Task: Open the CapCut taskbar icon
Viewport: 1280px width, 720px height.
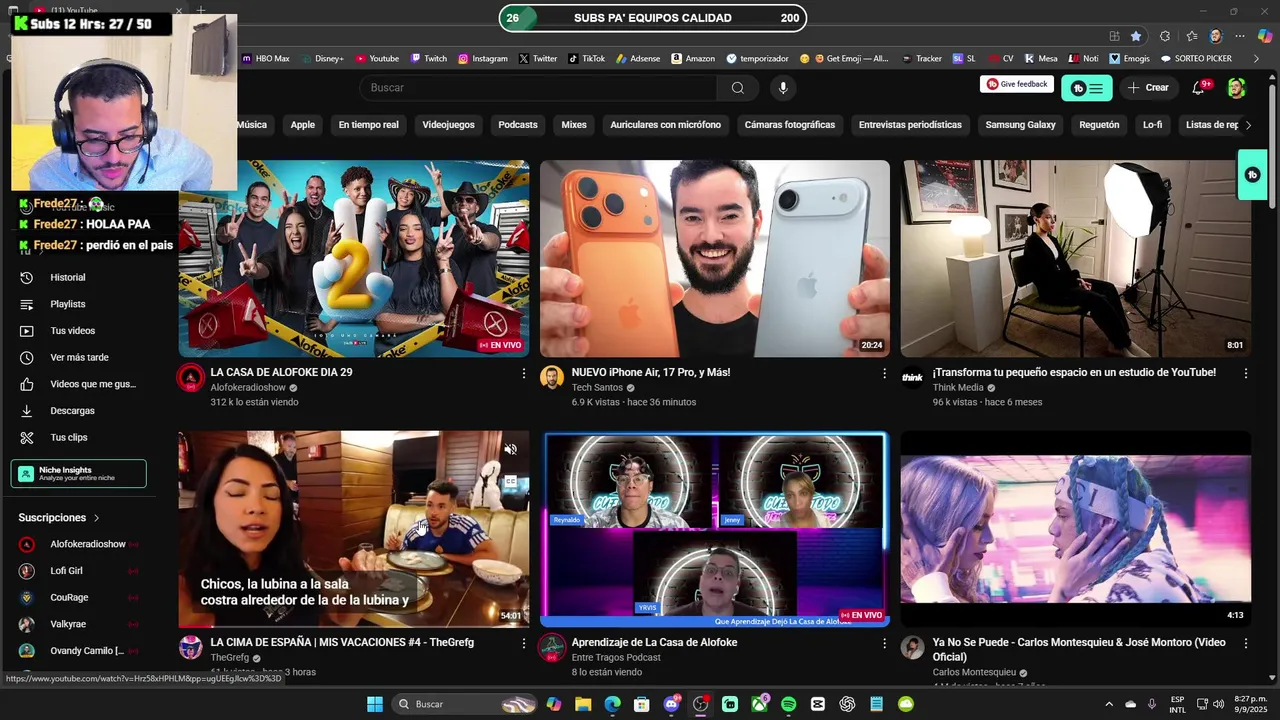Action: coord(818,704)
